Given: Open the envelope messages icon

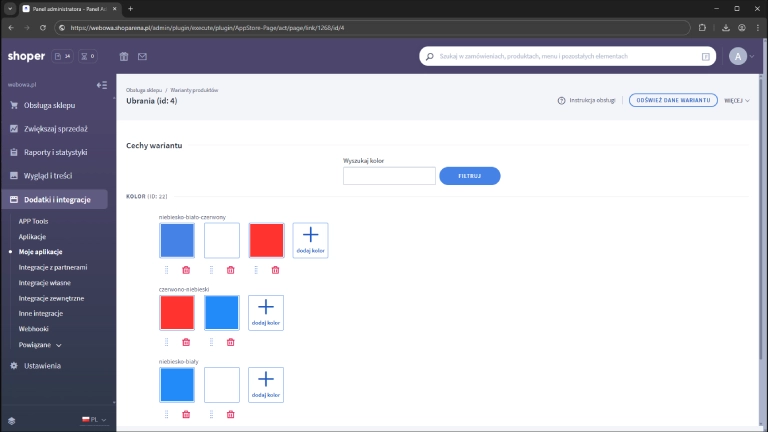Looking at the screenshot, I should pyautogui.click(x=142, y=57).
